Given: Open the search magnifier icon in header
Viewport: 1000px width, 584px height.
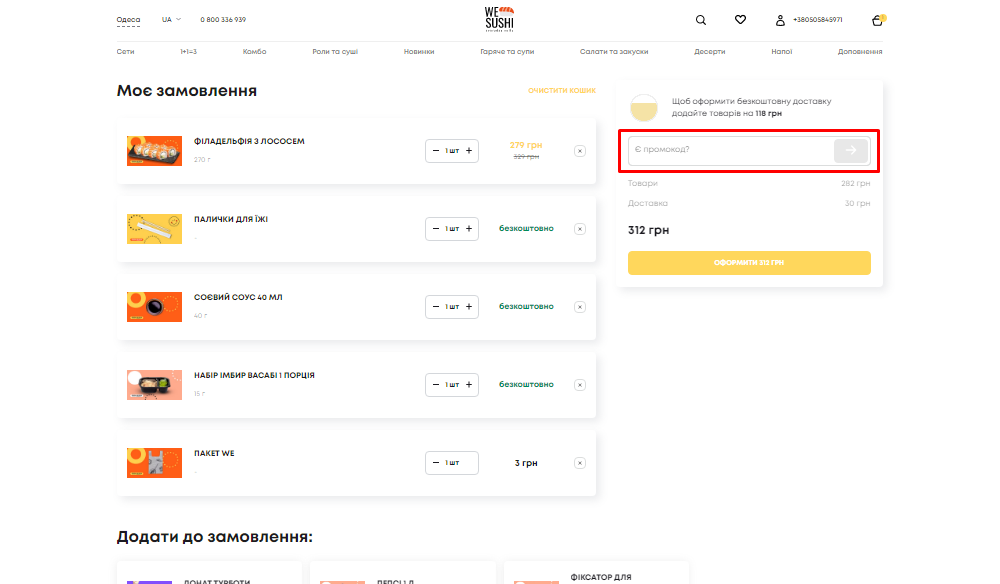Looking at the screenshot, I should coord(700,20).
